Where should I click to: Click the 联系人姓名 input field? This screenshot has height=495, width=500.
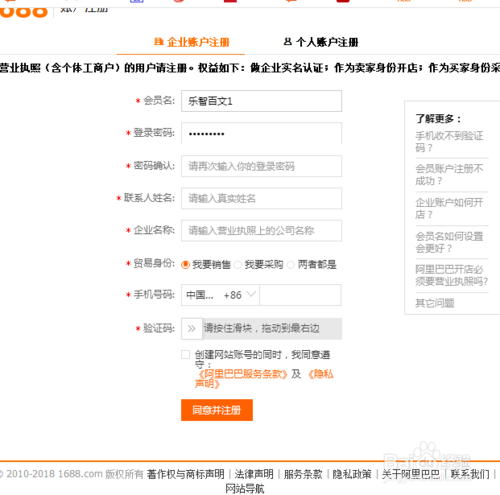coord(261,198)
